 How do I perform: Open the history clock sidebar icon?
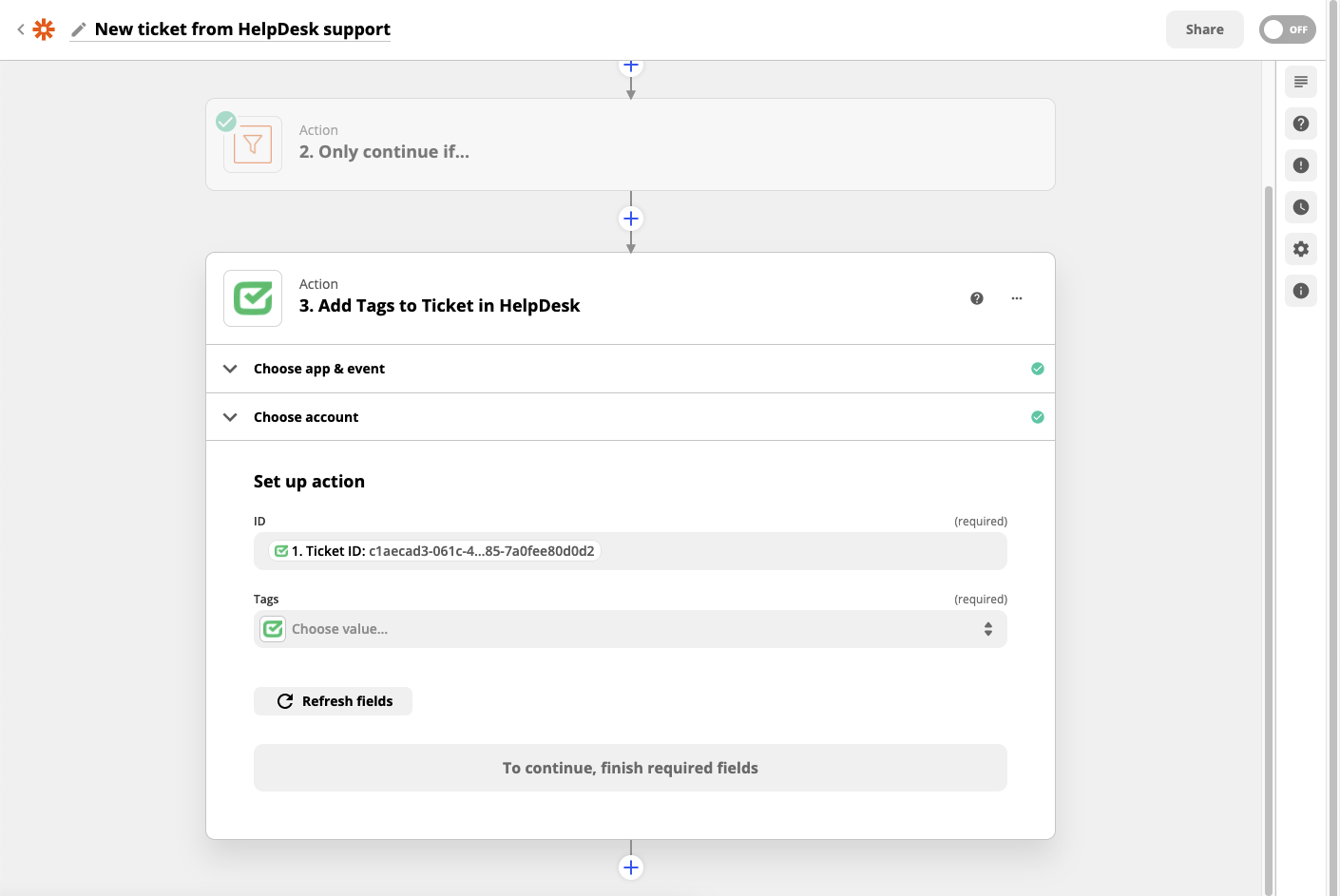point(1301,207)
